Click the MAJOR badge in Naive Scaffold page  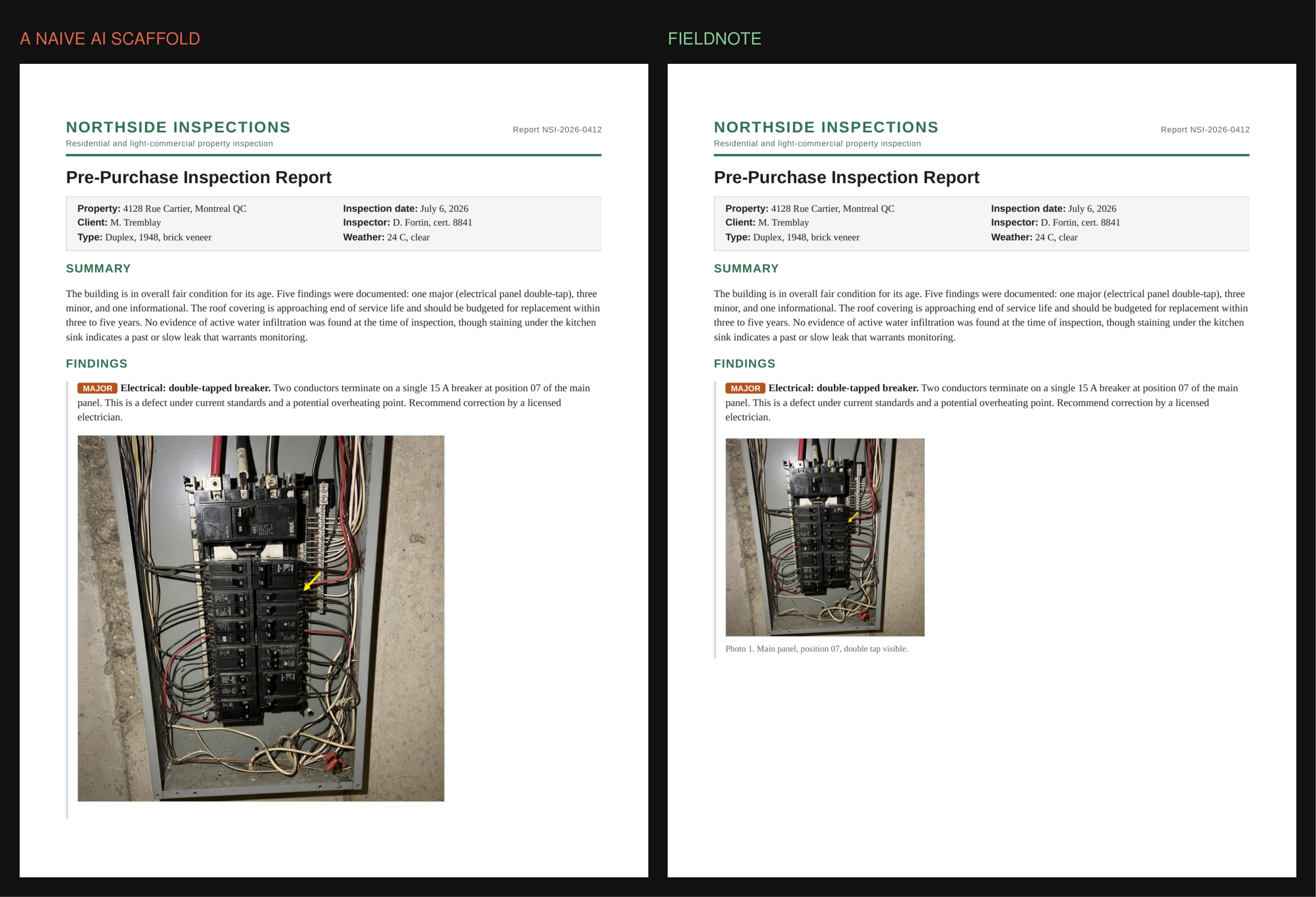click(97, 388)
